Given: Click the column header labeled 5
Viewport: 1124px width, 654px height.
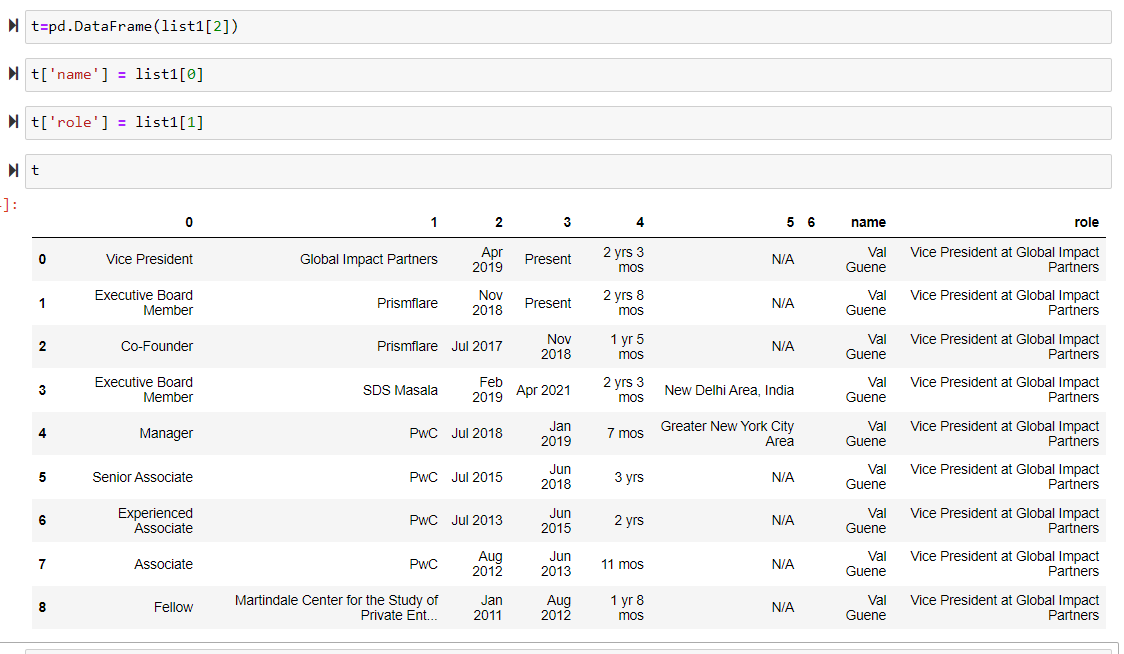Looking at the screenshot, I should point(790,222).
